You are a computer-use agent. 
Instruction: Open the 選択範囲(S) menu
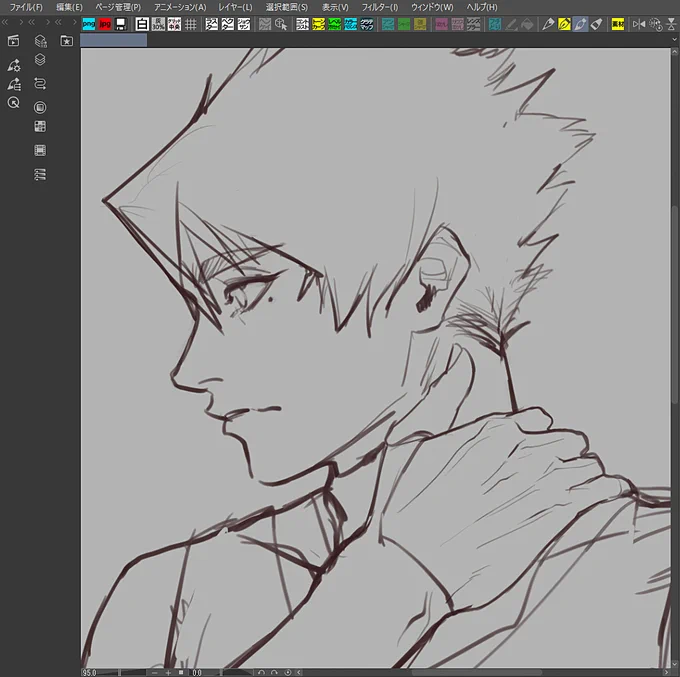point(287,7)
